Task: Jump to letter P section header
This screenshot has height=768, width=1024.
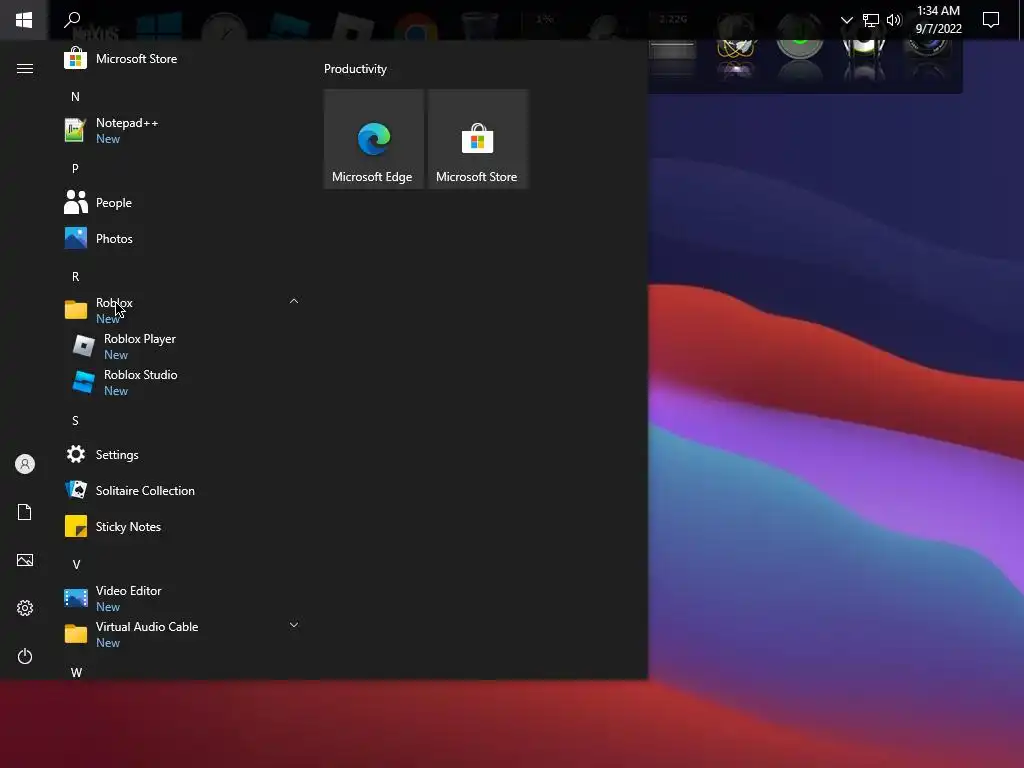Action: (75, 168)
